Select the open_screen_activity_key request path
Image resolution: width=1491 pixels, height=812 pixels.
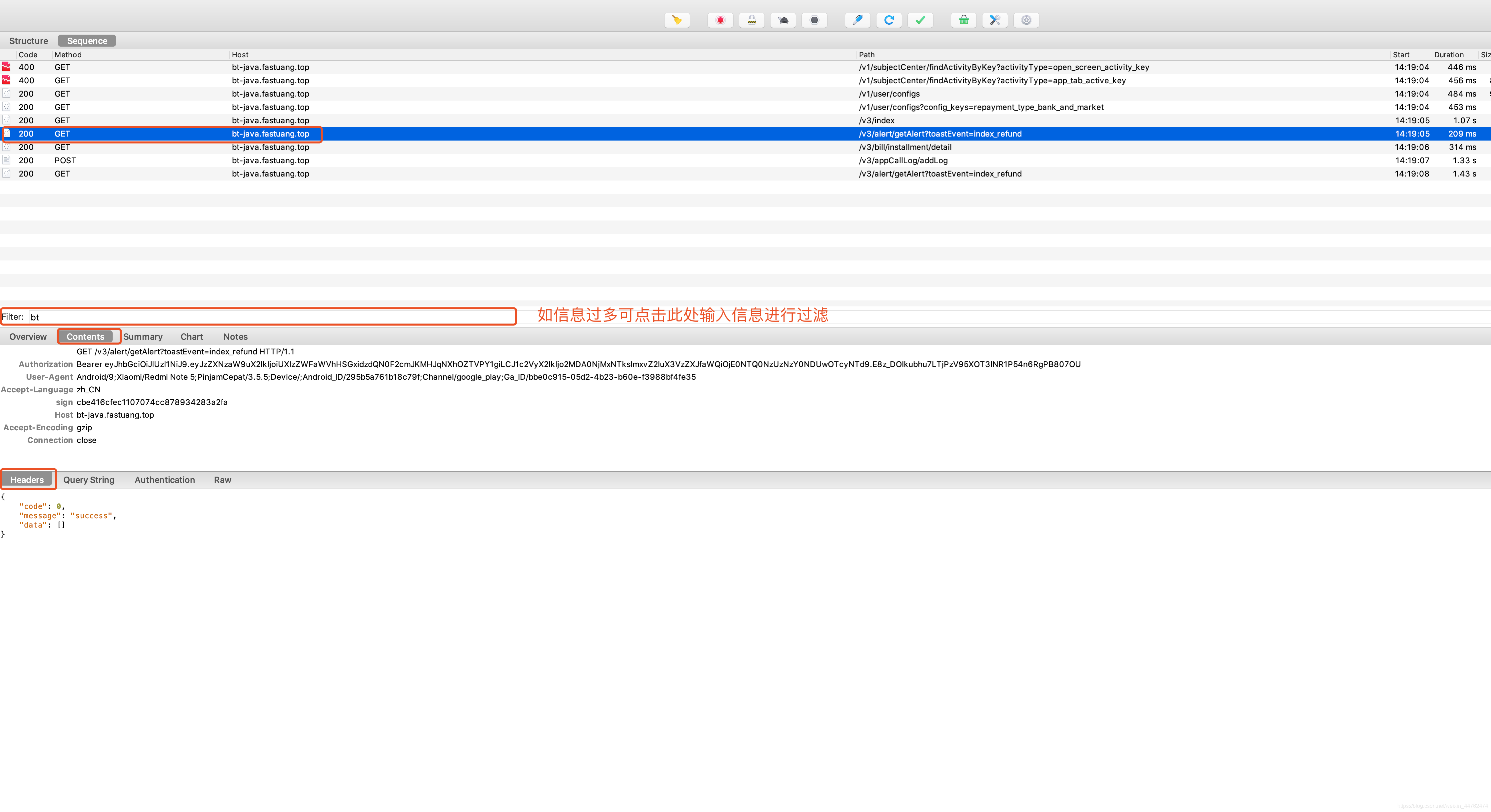1004,67
